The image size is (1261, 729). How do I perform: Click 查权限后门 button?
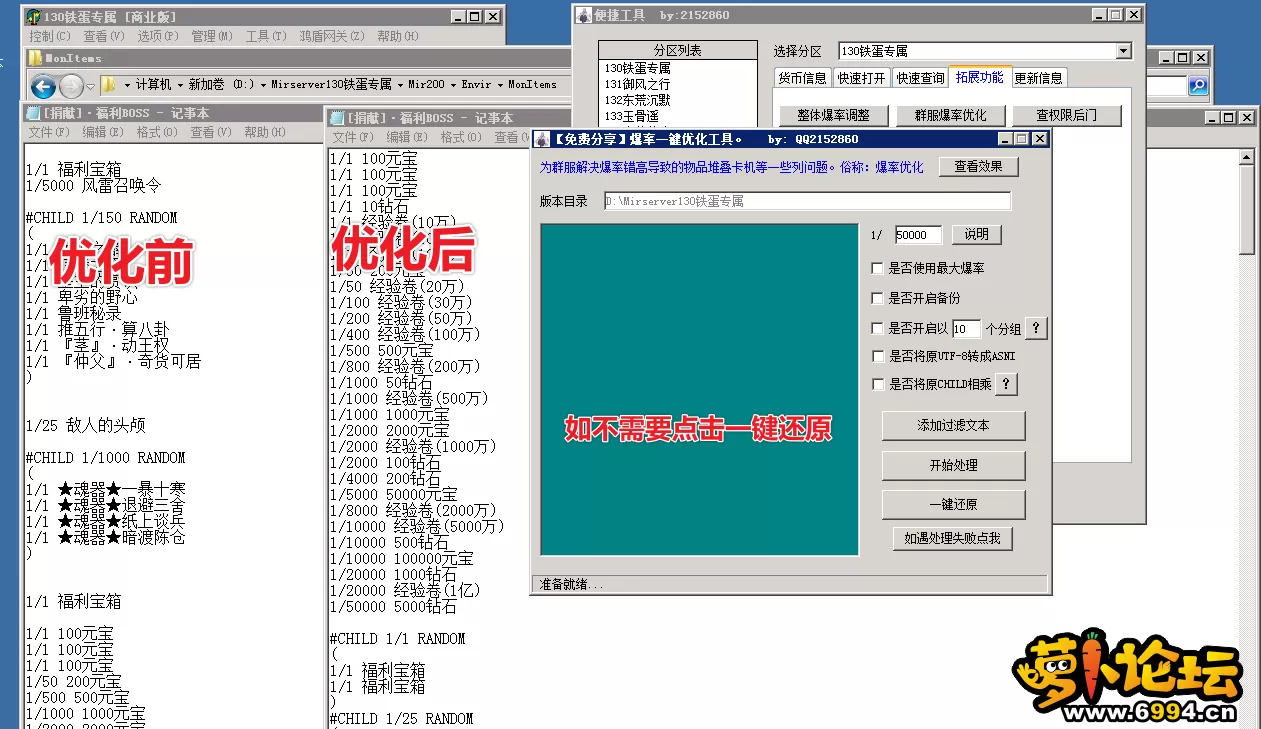pyautogui.click(x=1066, y=115)
